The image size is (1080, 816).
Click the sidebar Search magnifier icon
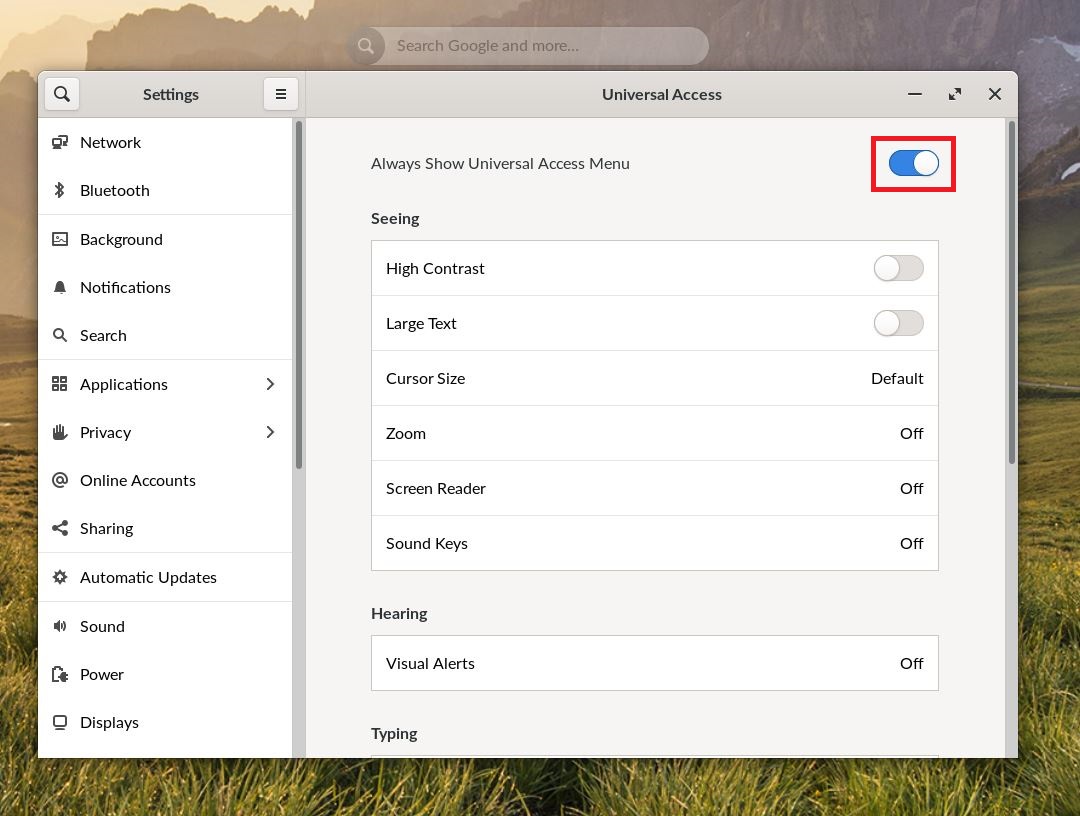pyautogui.click(x=60, y=335)
